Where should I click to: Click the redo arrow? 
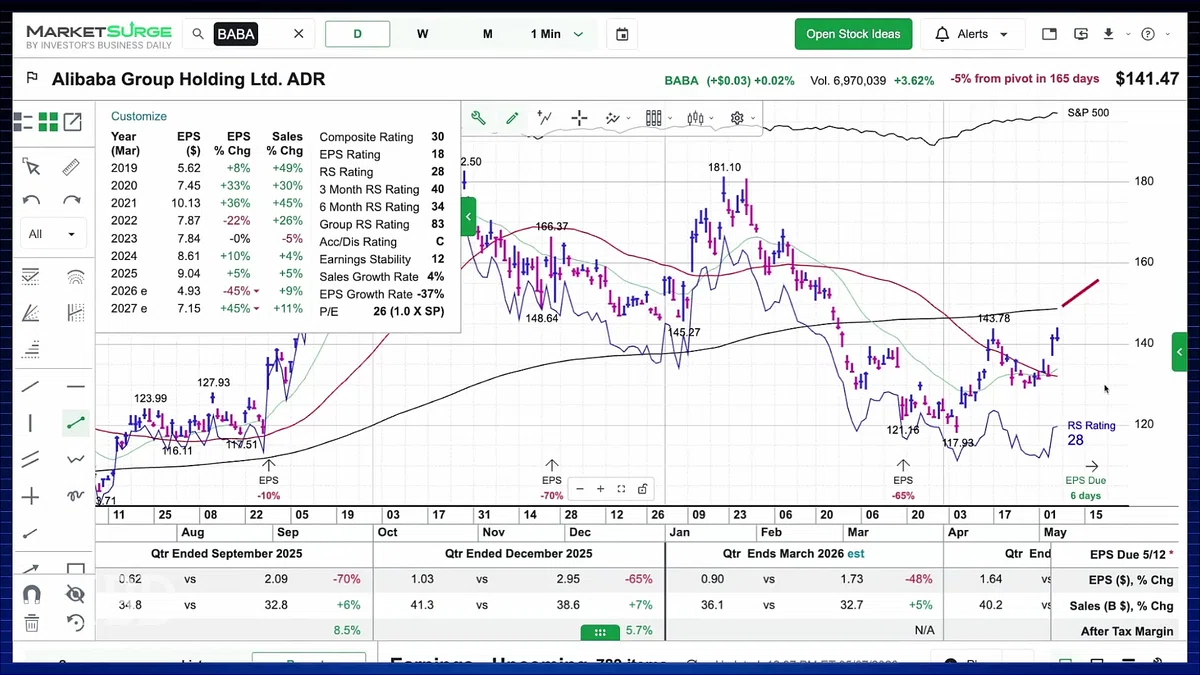[x=71, y=200]
